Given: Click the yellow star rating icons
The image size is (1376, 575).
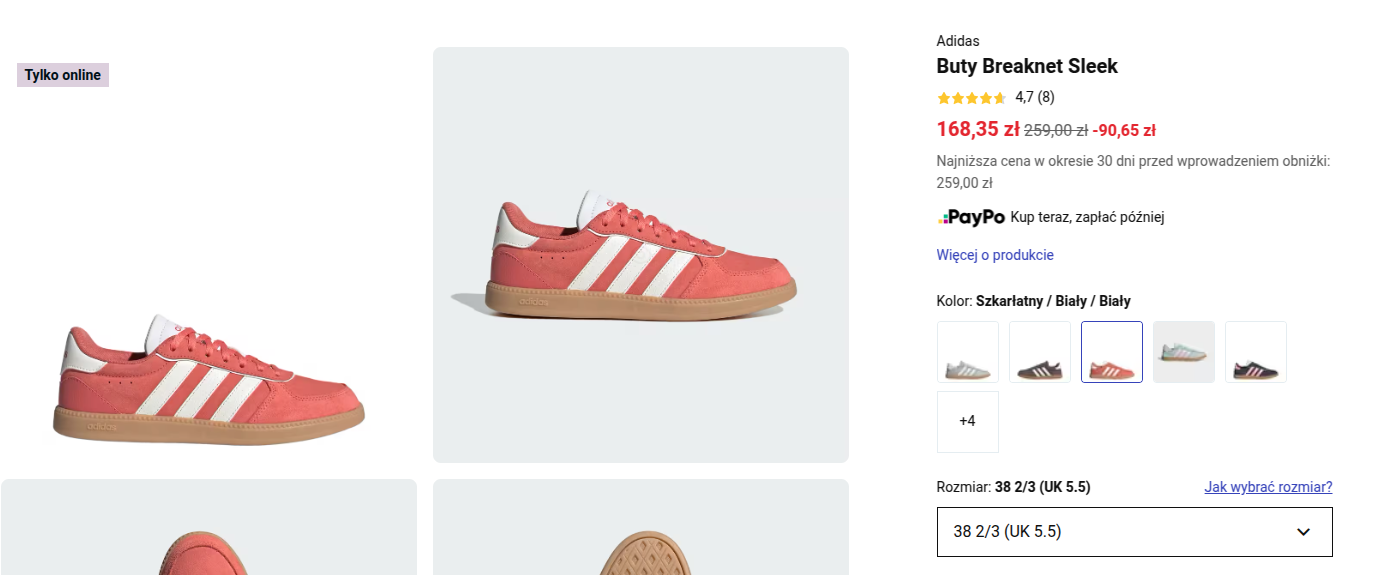Looking at the screenshot, I should (971, 98).
